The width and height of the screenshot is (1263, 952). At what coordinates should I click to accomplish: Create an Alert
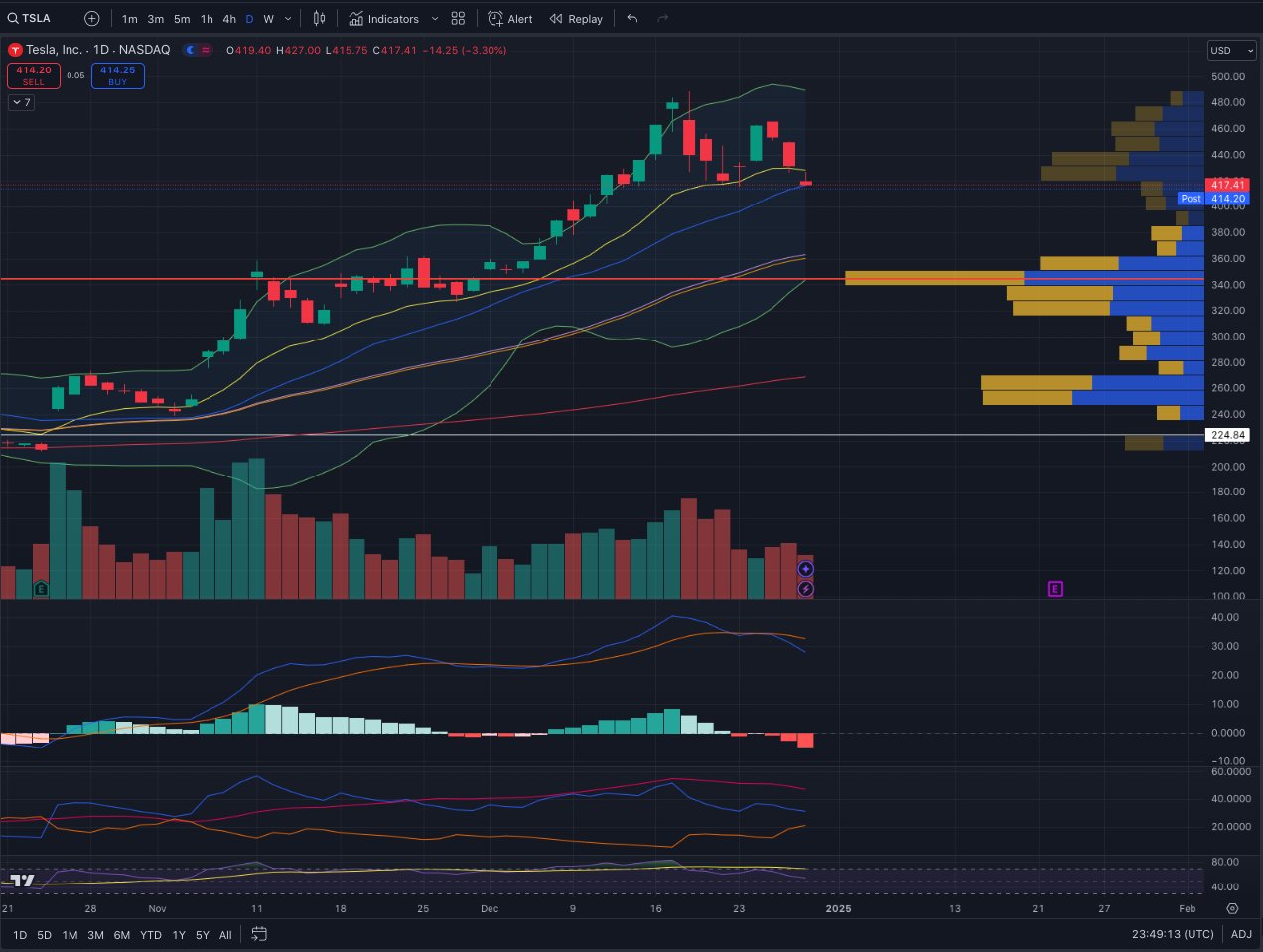point(510,19)
